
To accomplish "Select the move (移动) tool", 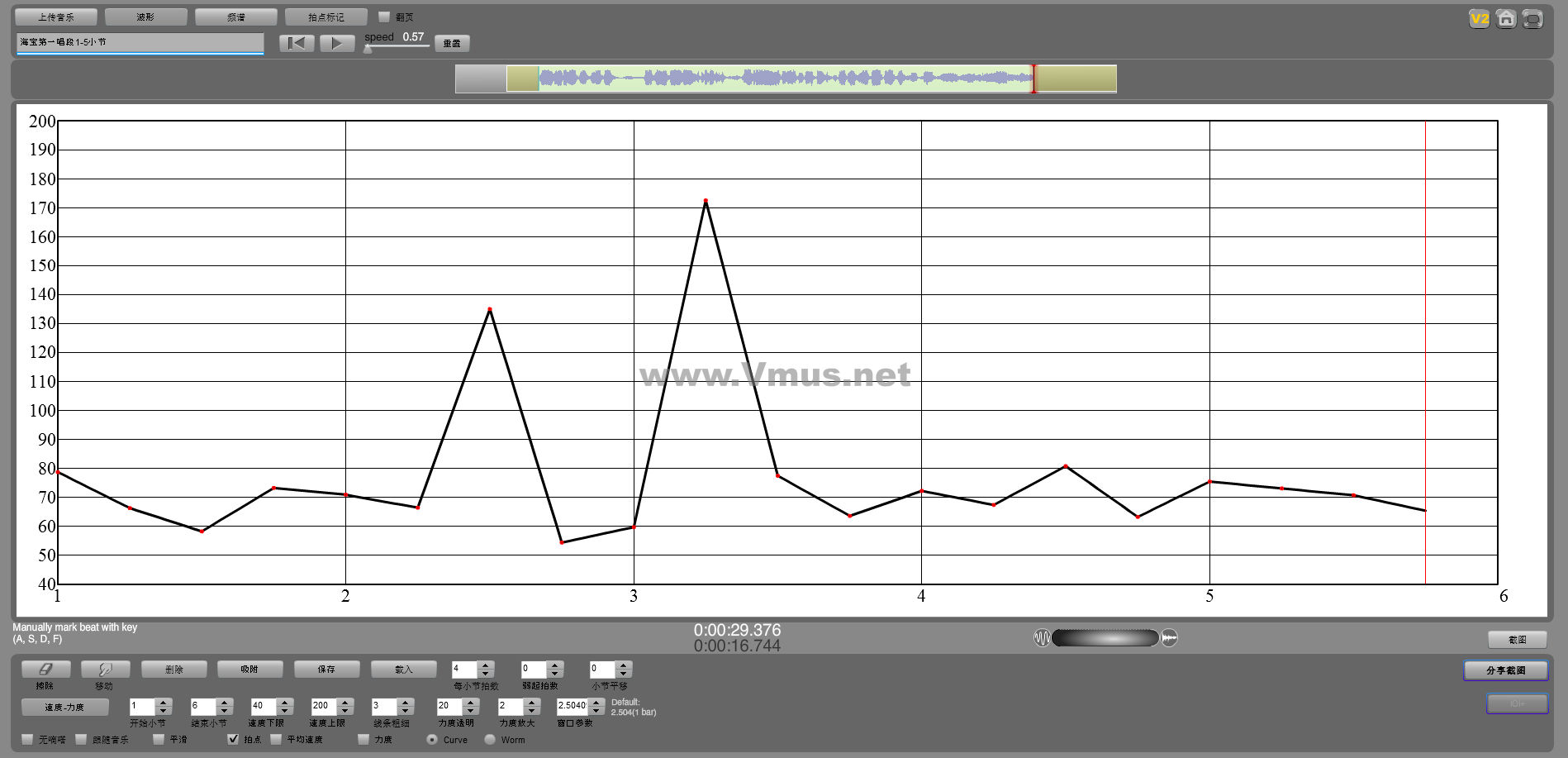I will coord(104,670).
